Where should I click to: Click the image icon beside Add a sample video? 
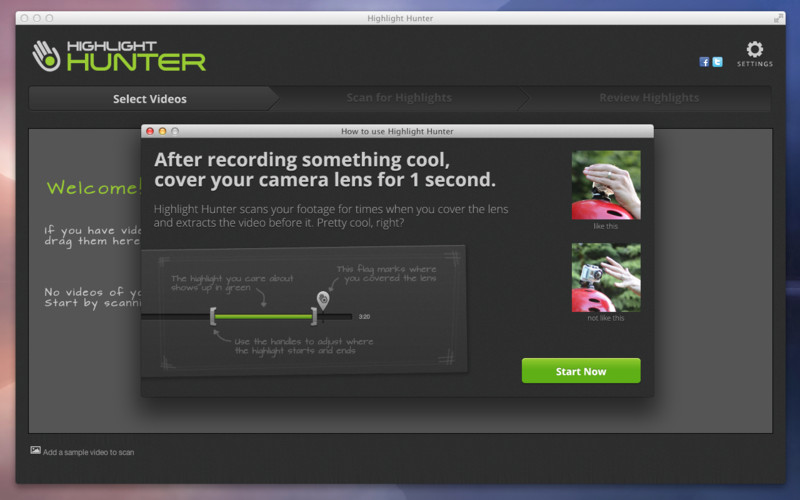pos(35,450)
